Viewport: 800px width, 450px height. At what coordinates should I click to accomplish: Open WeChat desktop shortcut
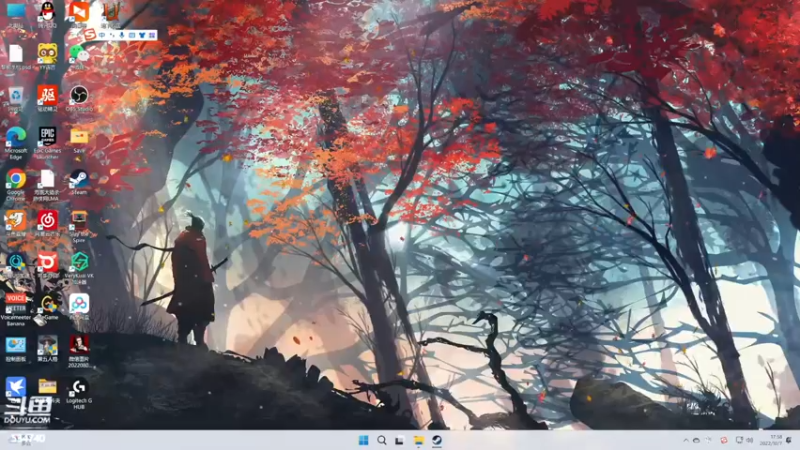click(x=79, y=56)
